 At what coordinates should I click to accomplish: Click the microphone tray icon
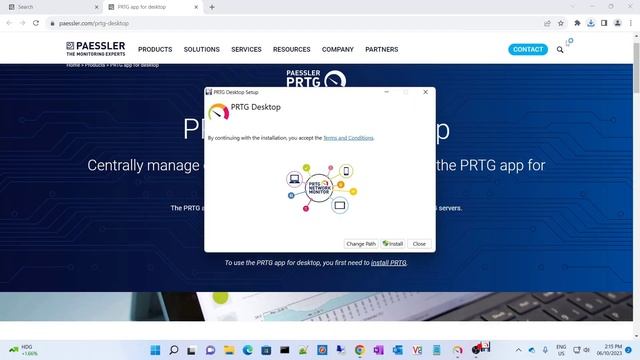[x=545, y=350]
